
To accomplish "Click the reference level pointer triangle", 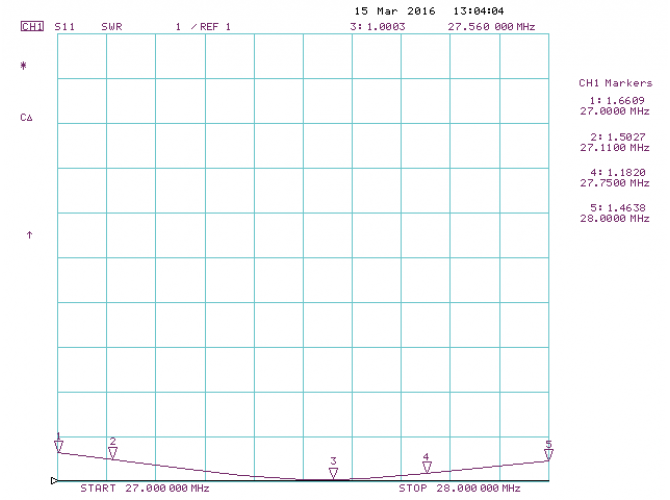I will coord(54,481).
